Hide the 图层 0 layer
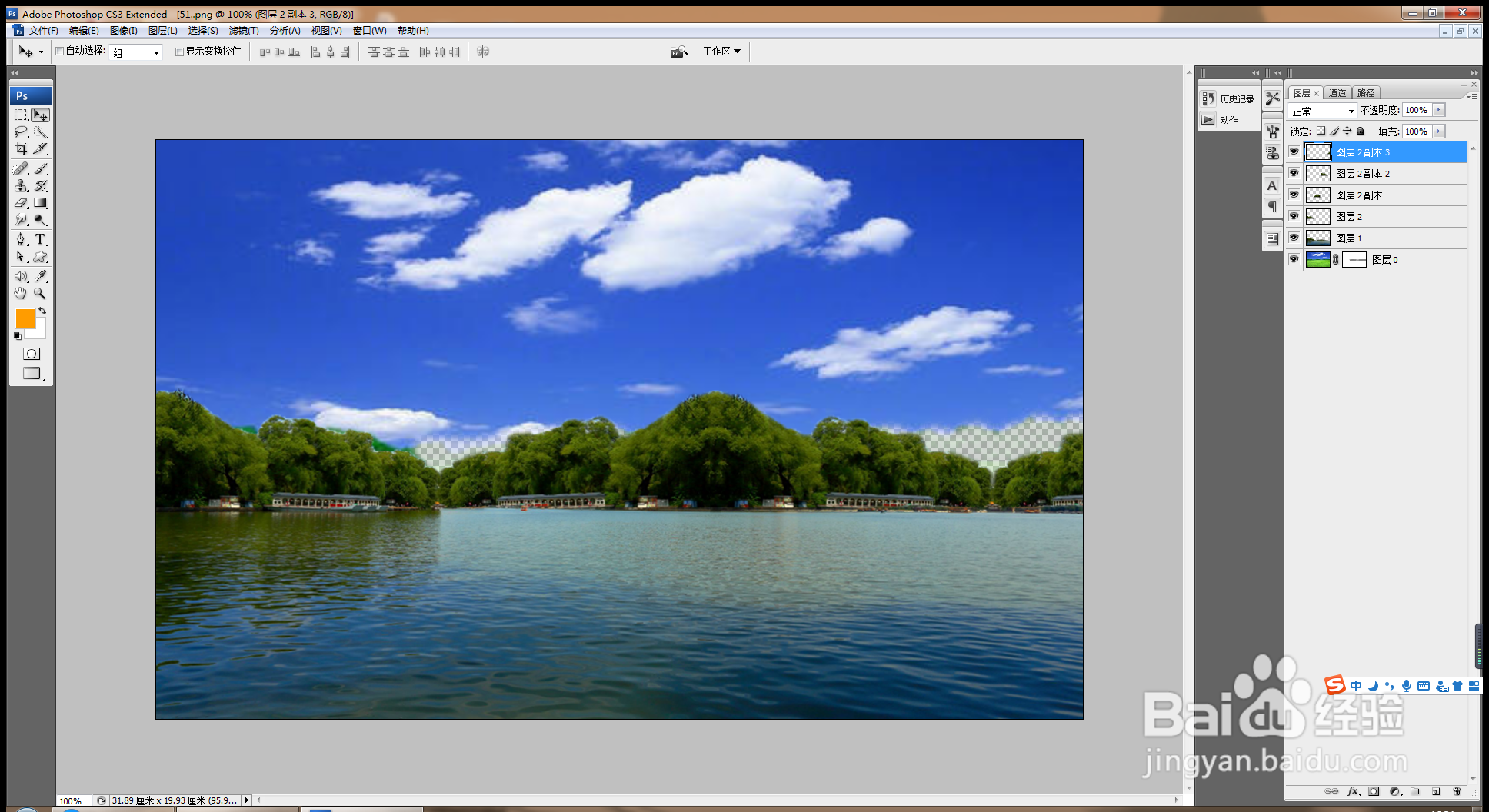 point(1294,259)
